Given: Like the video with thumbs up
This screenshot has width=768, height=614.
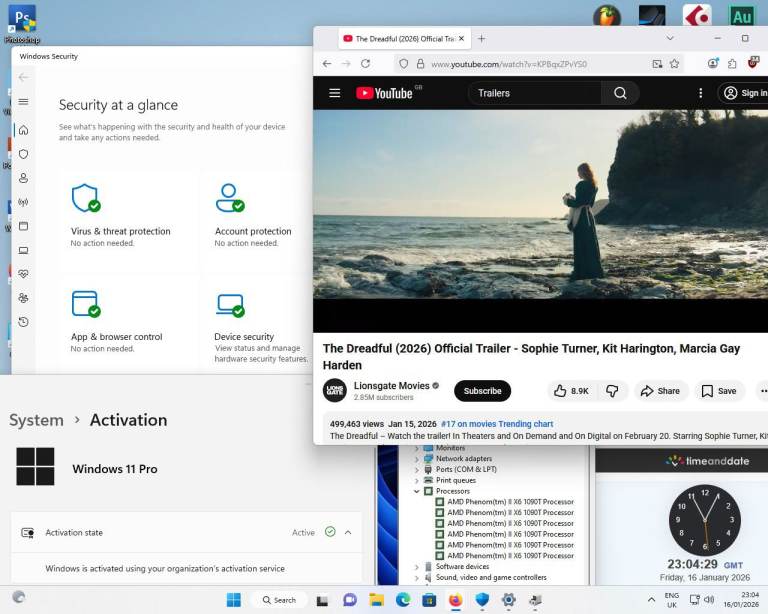Looking at the screenshot, I should click(571, 391).
